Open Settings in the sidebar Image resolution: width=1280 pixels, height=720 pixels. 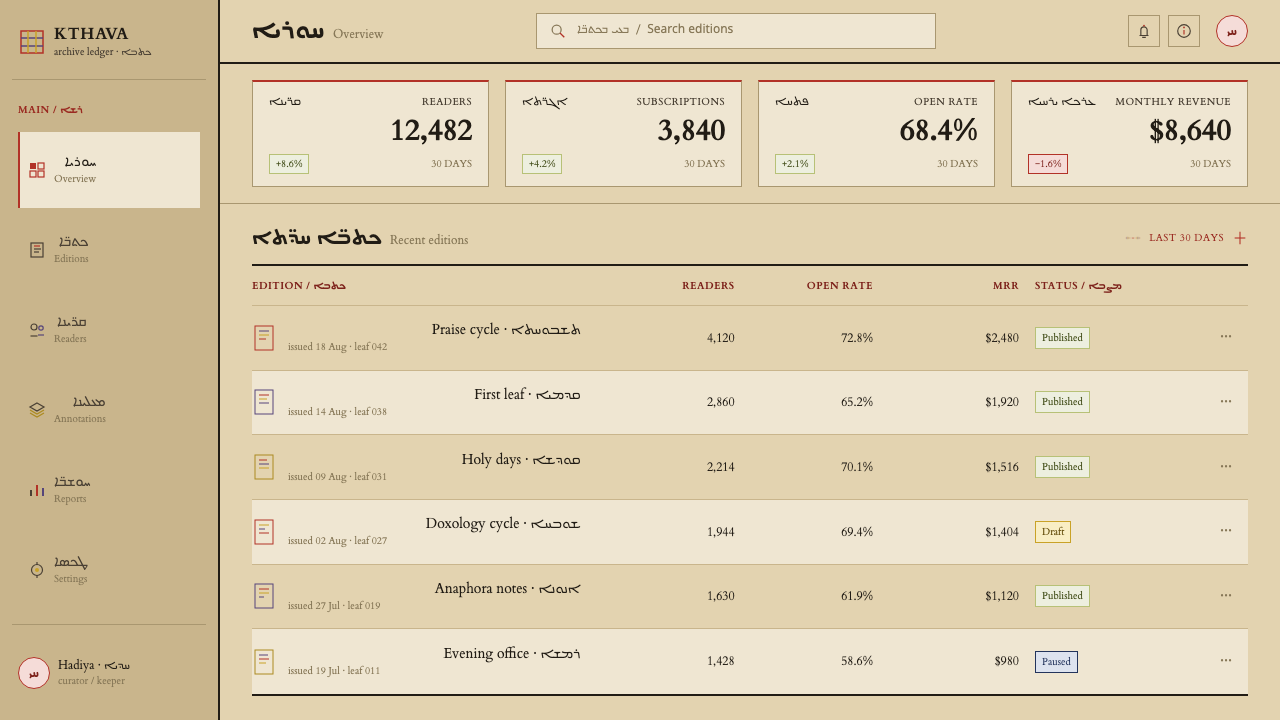point(109,570)
